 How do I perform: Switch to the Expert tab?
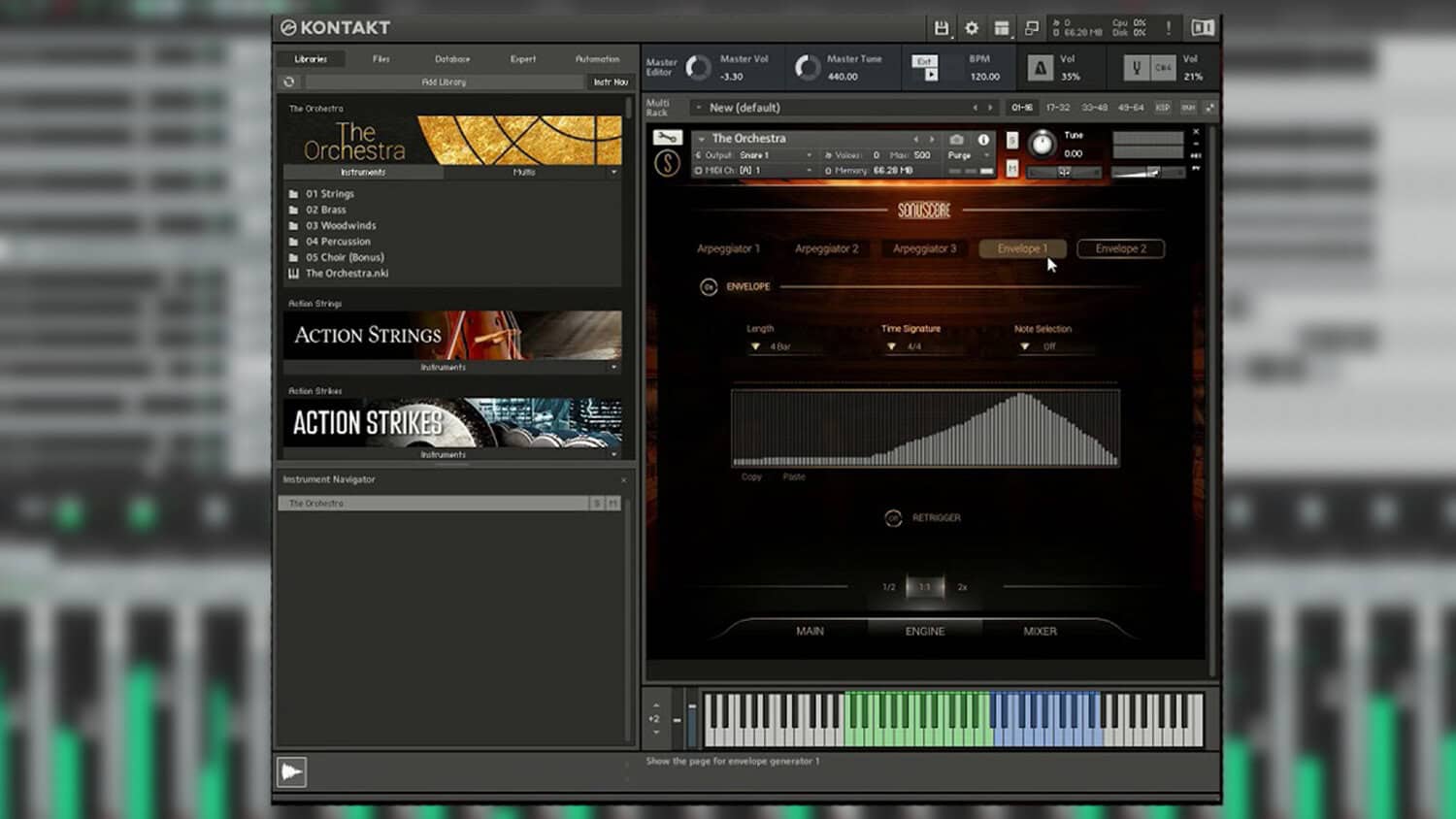coord(523,59)
